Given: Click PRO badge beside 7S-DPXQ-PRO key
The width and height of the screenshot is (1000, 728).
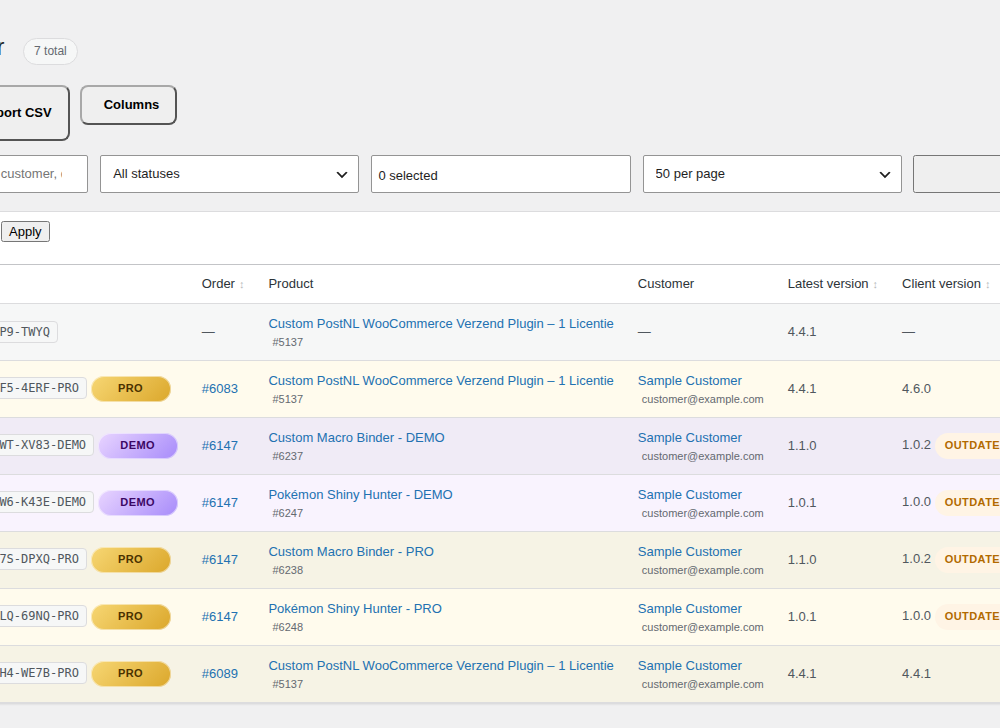Looking at the screenshot, I should [131, 560].
